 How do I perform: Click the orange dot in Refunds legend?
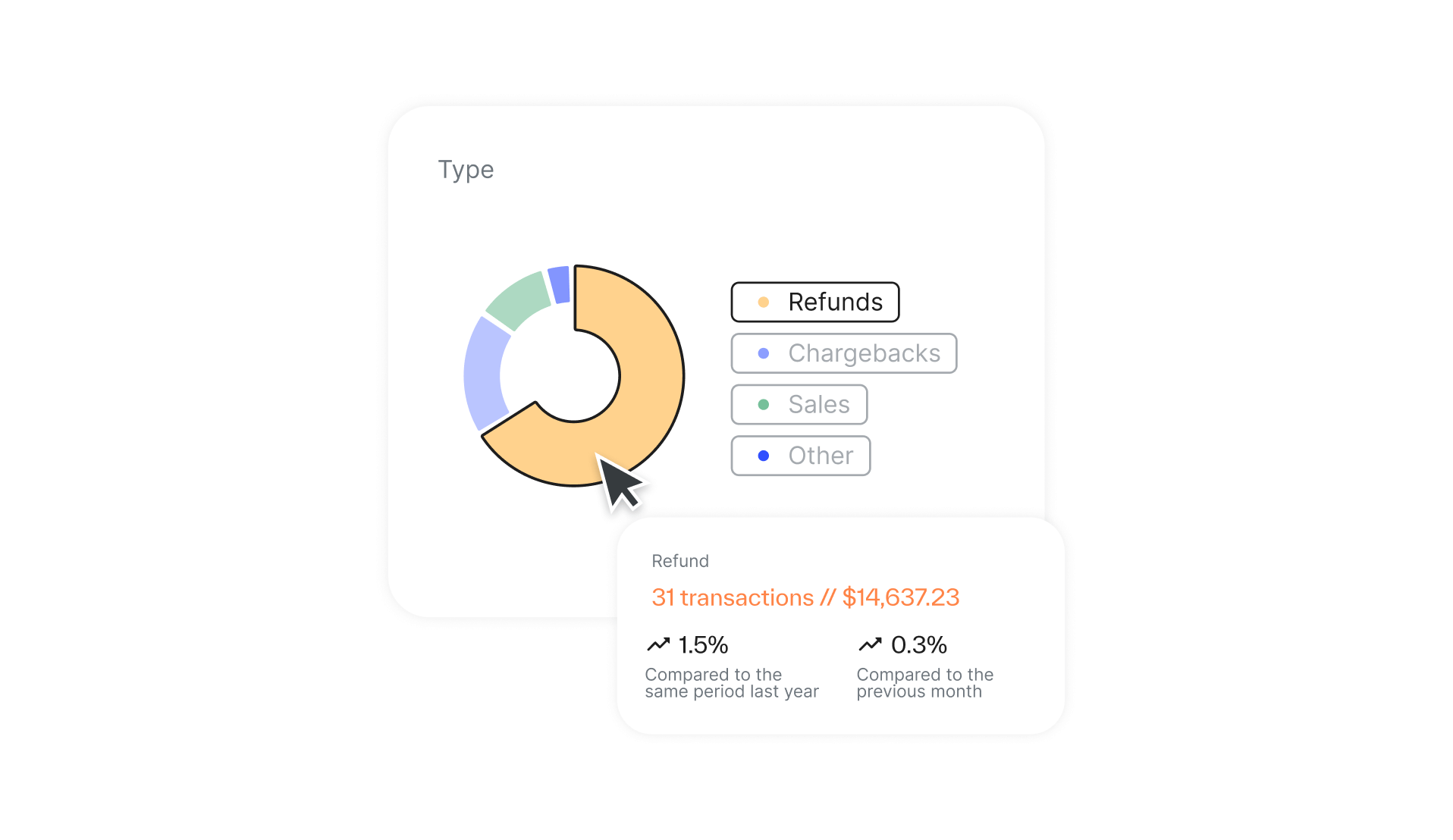point(763,302)
